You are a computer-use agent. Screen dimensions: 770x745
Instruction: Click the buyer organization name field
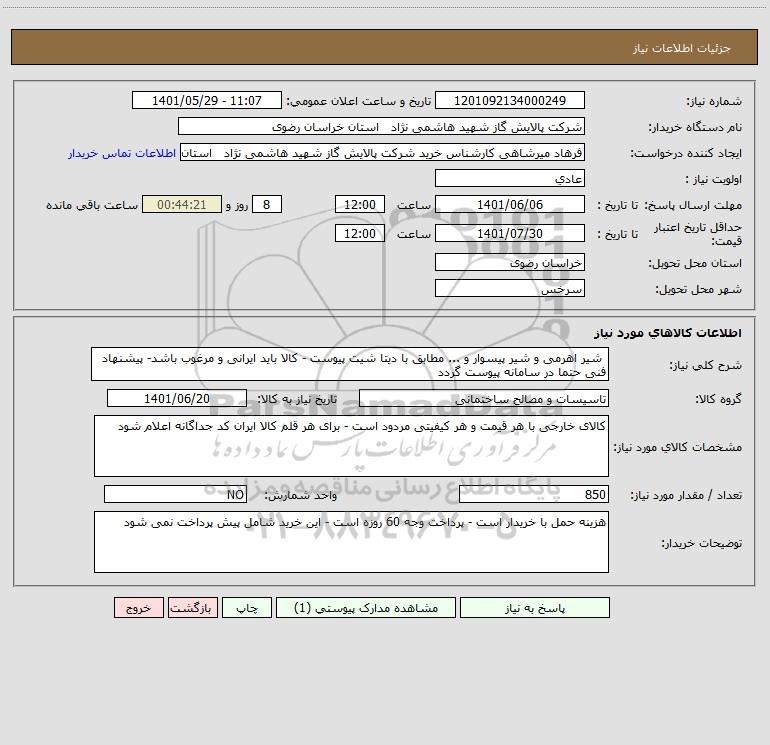pos(381,127)
